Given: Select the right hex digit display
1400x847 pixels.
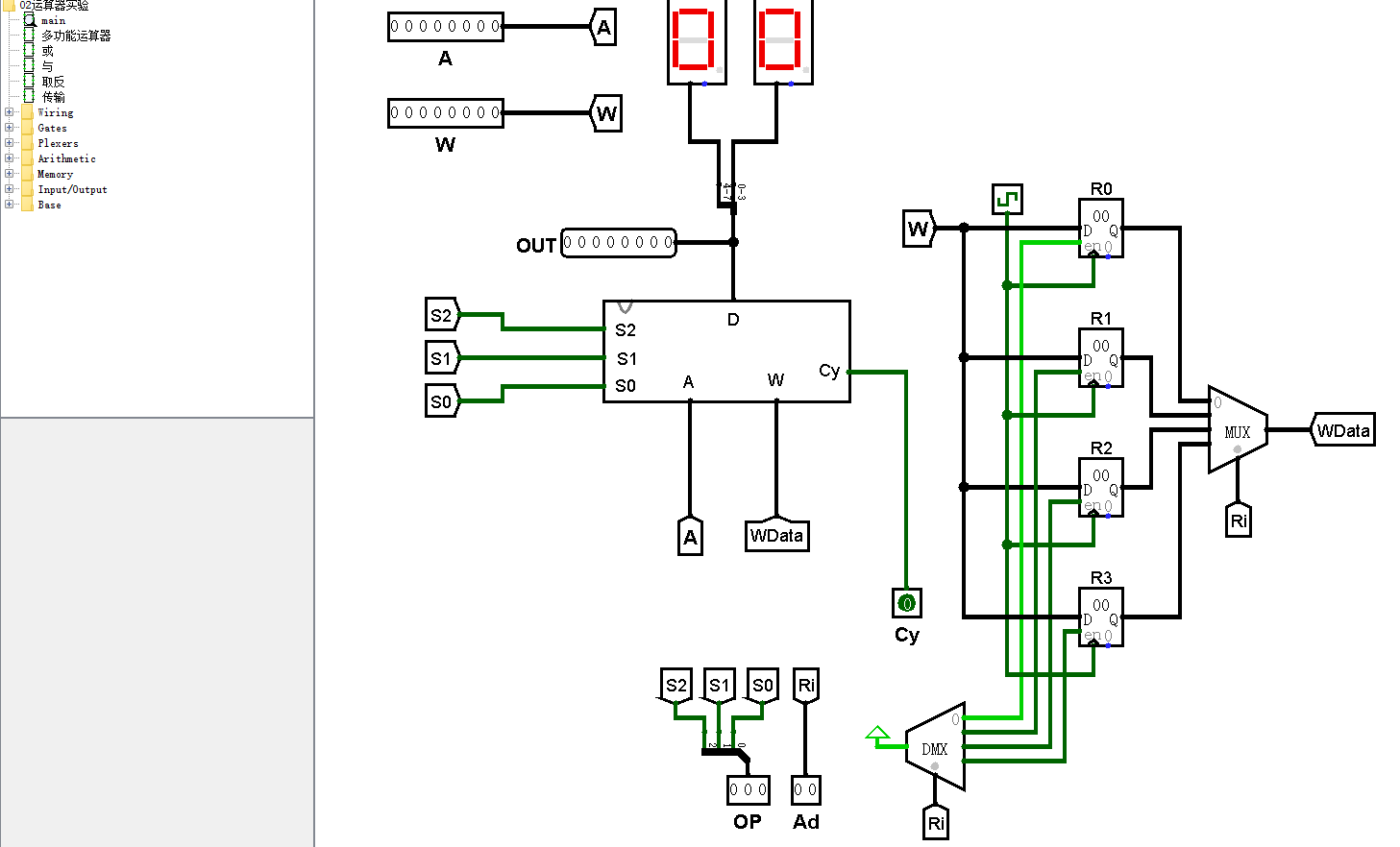Looking at the screenshot, I should [x=783, y=40].
